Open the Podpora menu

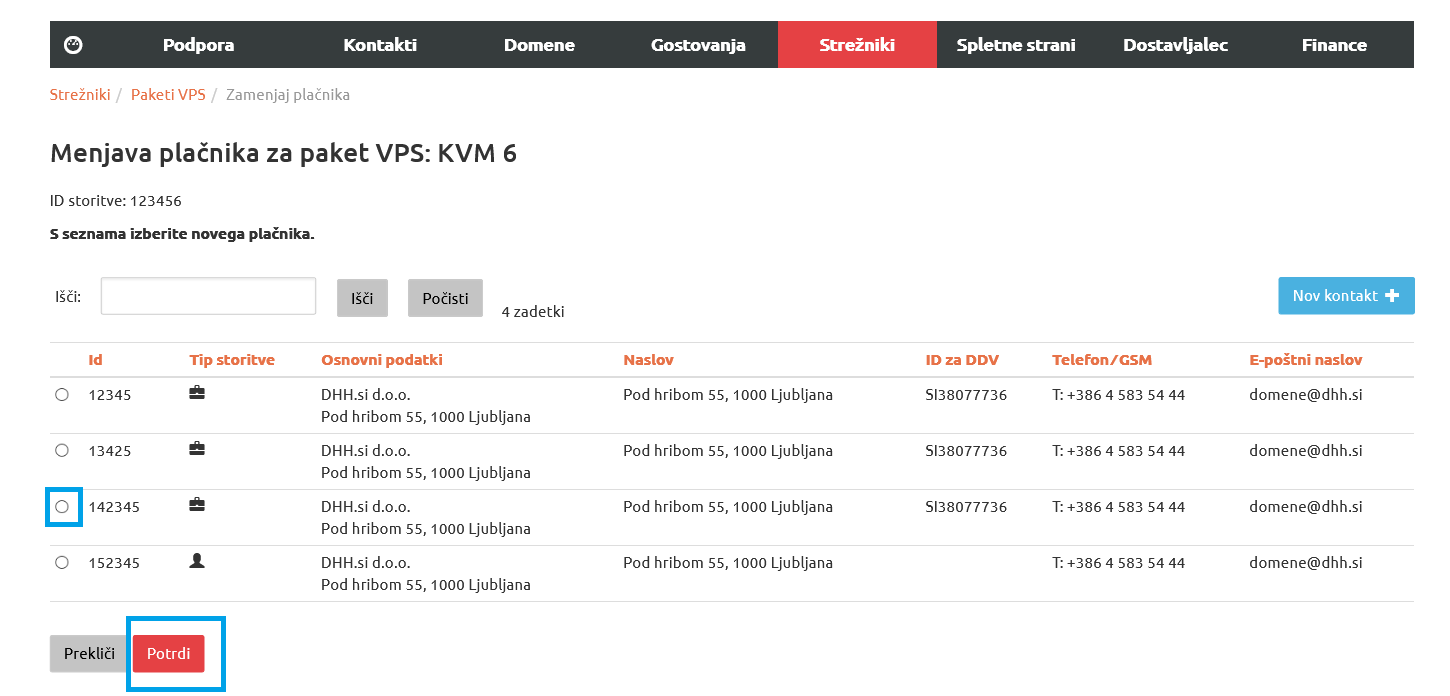pos(199,45)
